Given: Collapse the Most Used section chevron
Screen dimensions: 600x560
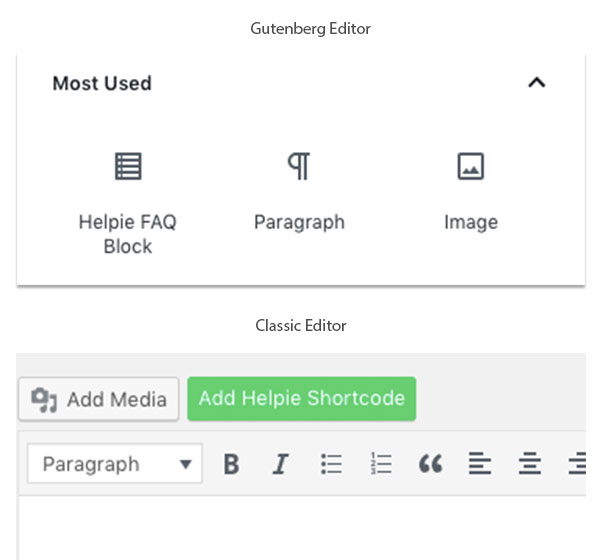Looking at the screenshot, I should click(537, 83).
